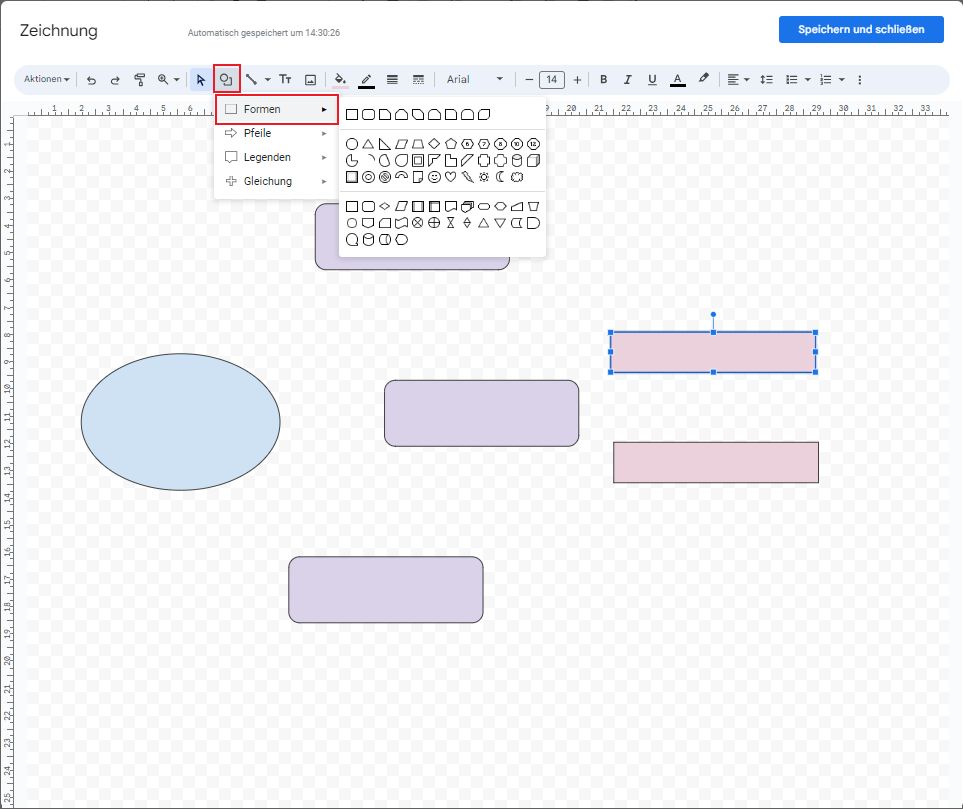This screenshot has width=963, height=809.
Task: Expand the Aktionen dropdown menu
Action: pos(47,80)
